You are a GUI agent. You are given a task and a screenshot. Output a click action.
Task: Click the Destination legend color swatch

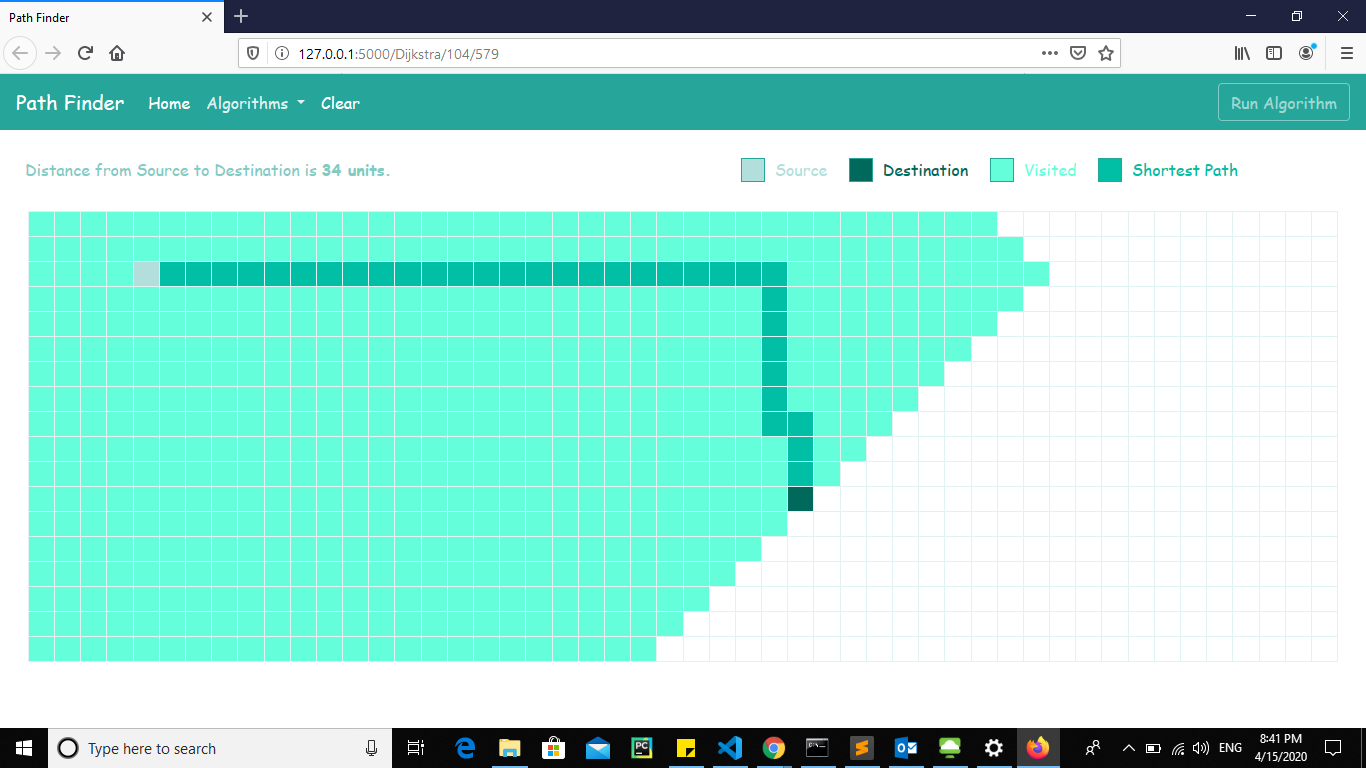click(861, 170)
